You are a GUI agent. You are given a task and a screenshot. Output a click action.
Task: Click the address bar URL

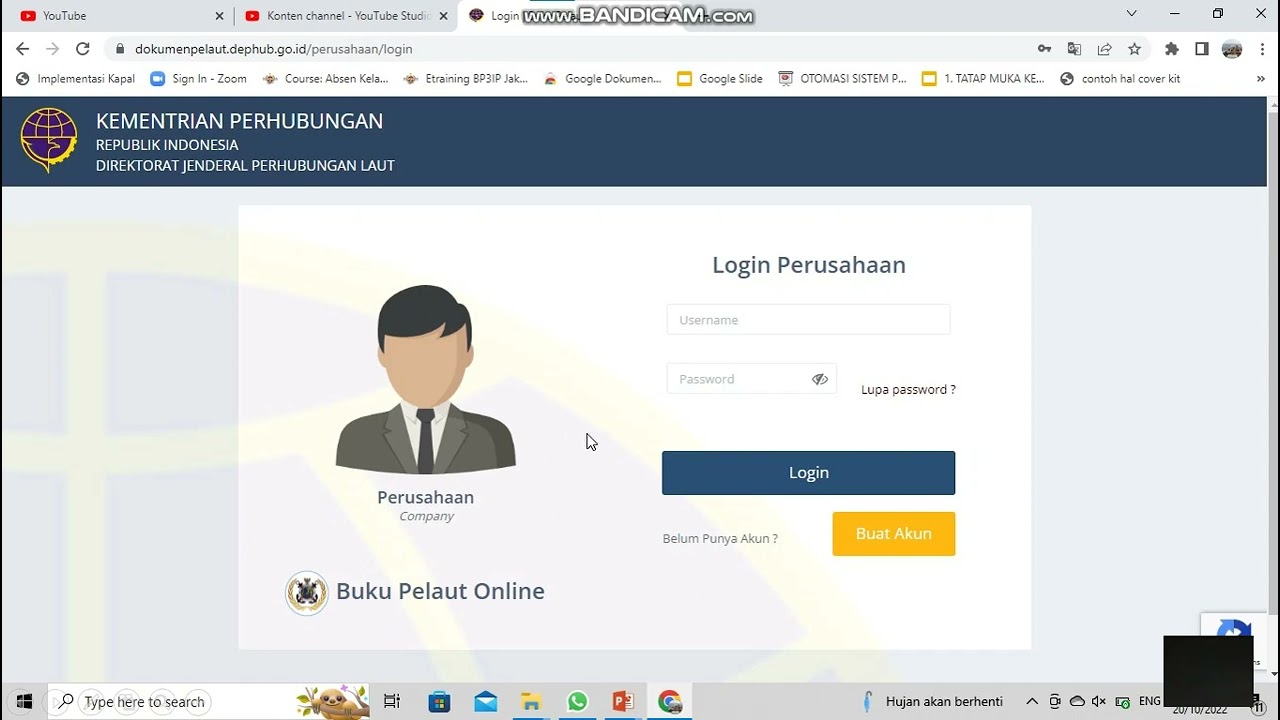273,49
